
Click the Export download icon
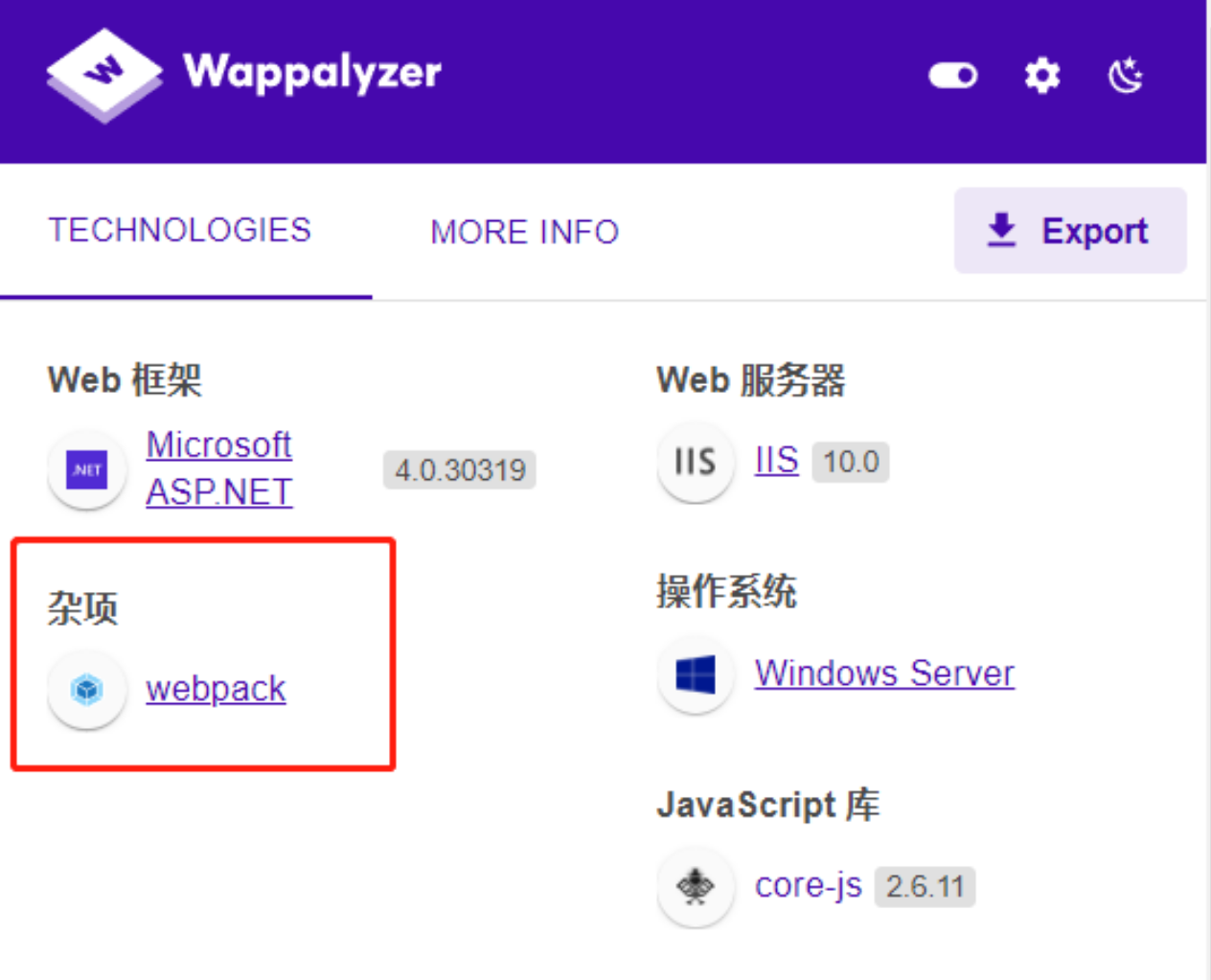(1000, 229)
